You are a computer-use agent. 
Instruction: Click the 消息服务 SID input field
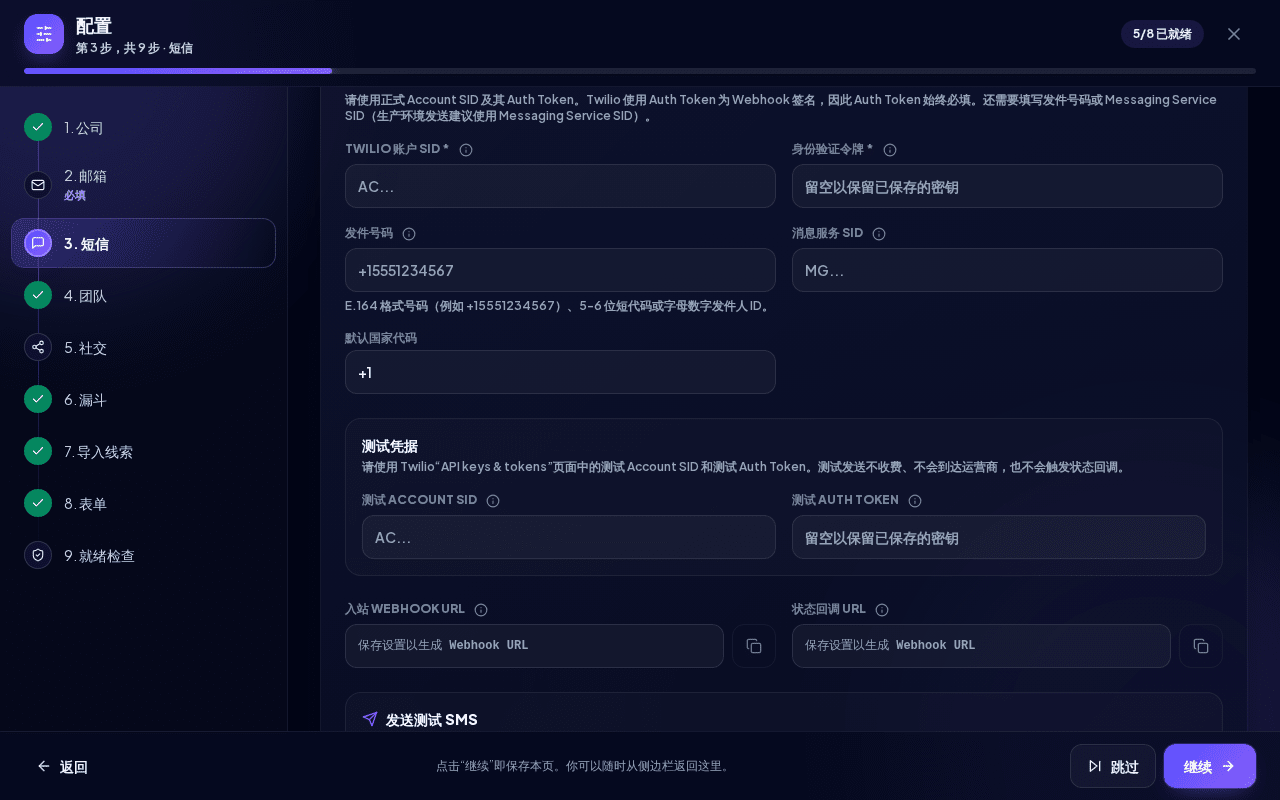pyautogui.click(x=1007, y=270)
